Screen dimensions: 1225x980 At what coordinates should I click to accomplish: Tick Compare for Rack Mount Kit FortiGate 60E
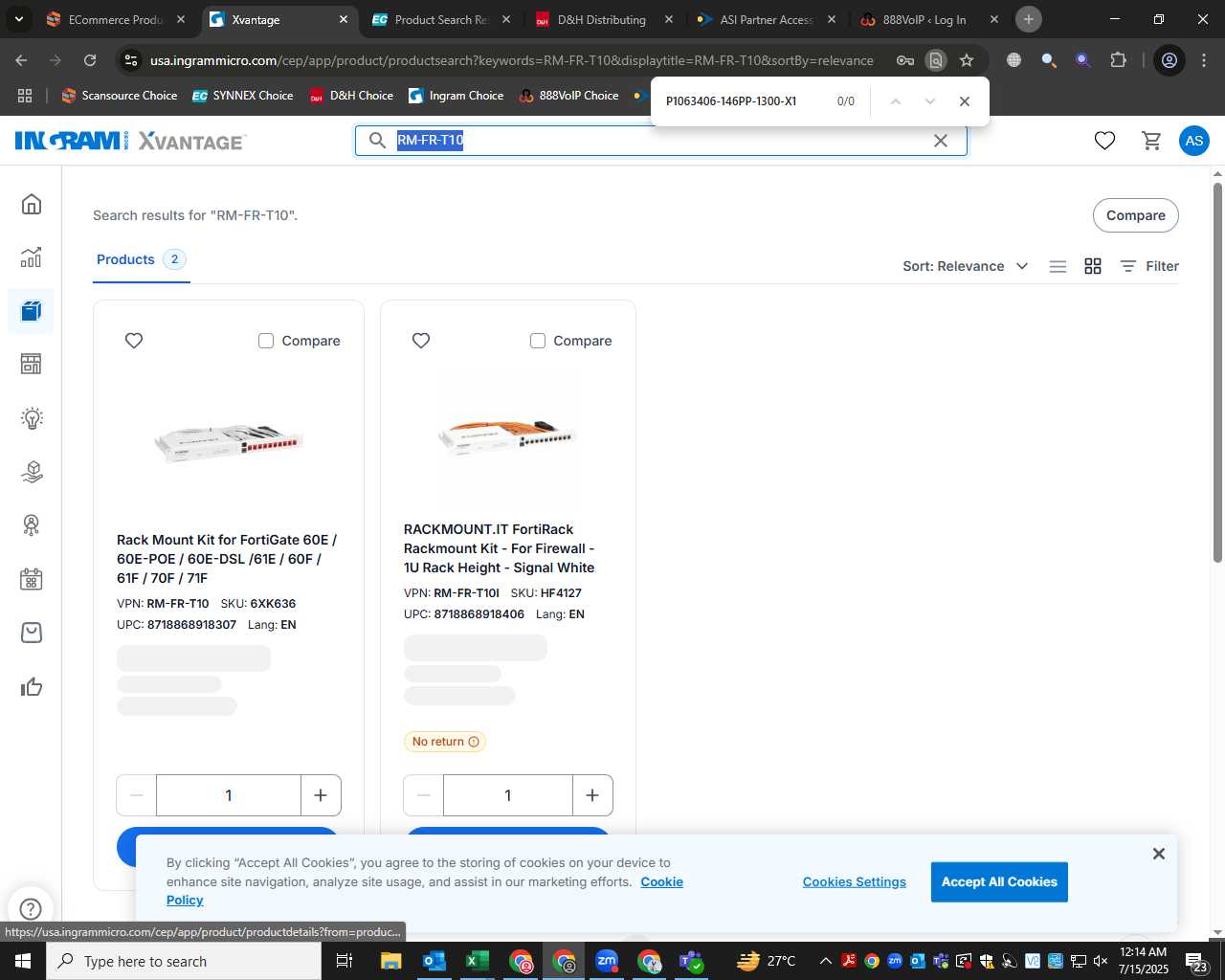click(266, 341)
